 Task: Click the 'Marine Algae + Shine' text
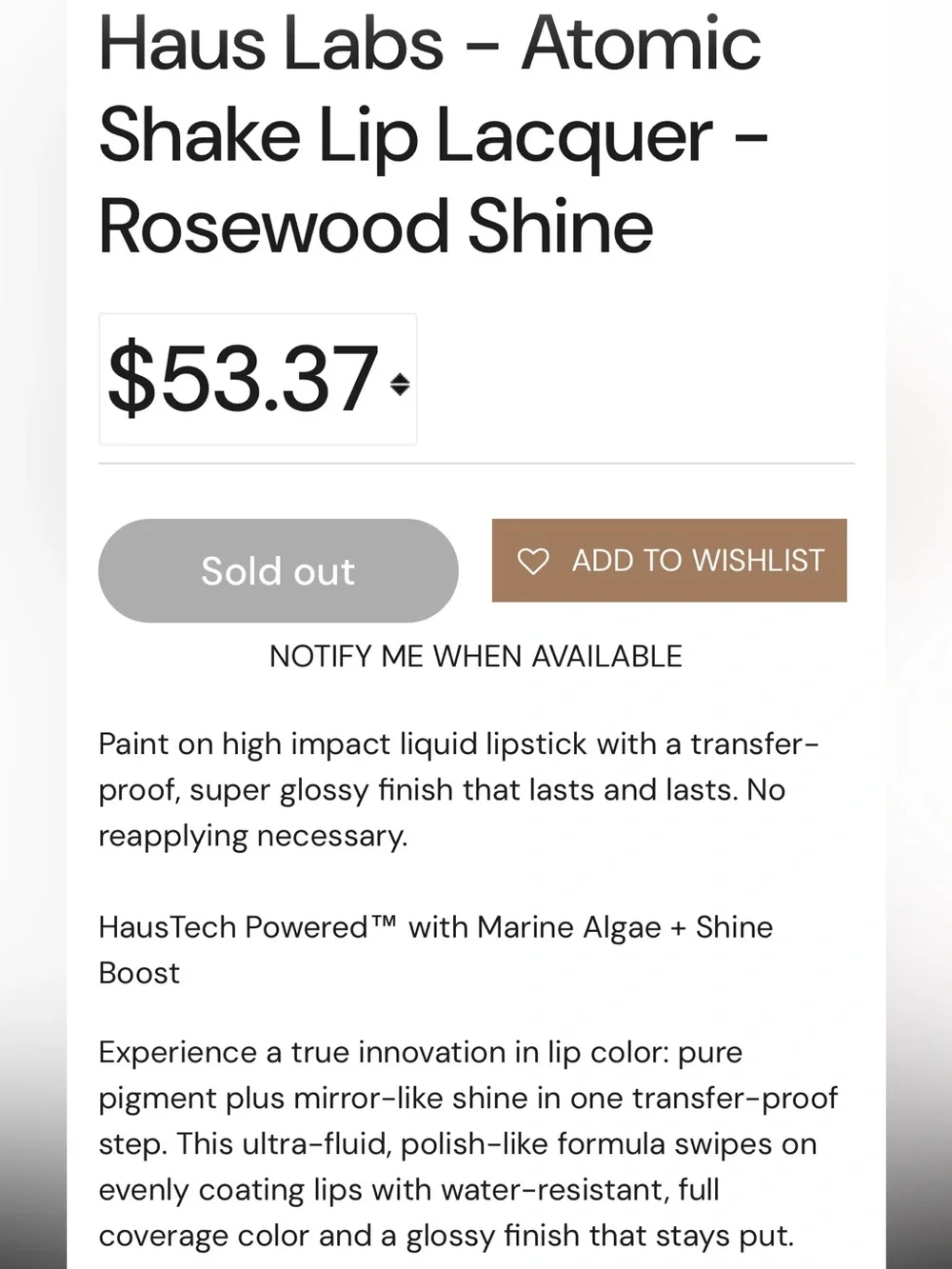pyautogui.click(x=625, y=926)
